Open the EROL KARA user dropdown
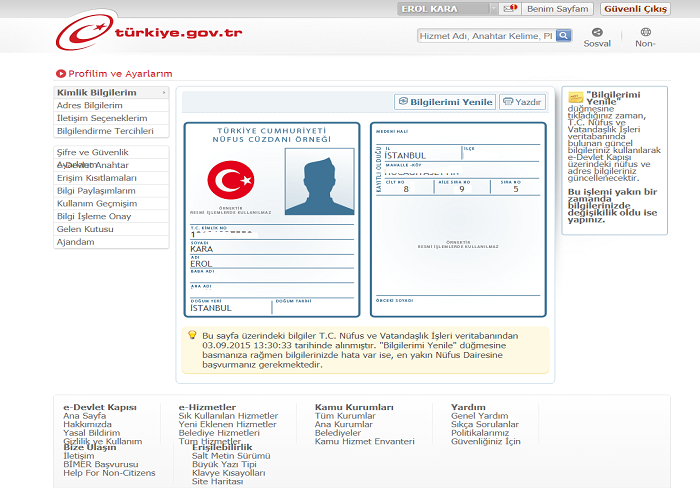Image resolution: width=700 pixels, height=488 pixels. pos(447,8)
